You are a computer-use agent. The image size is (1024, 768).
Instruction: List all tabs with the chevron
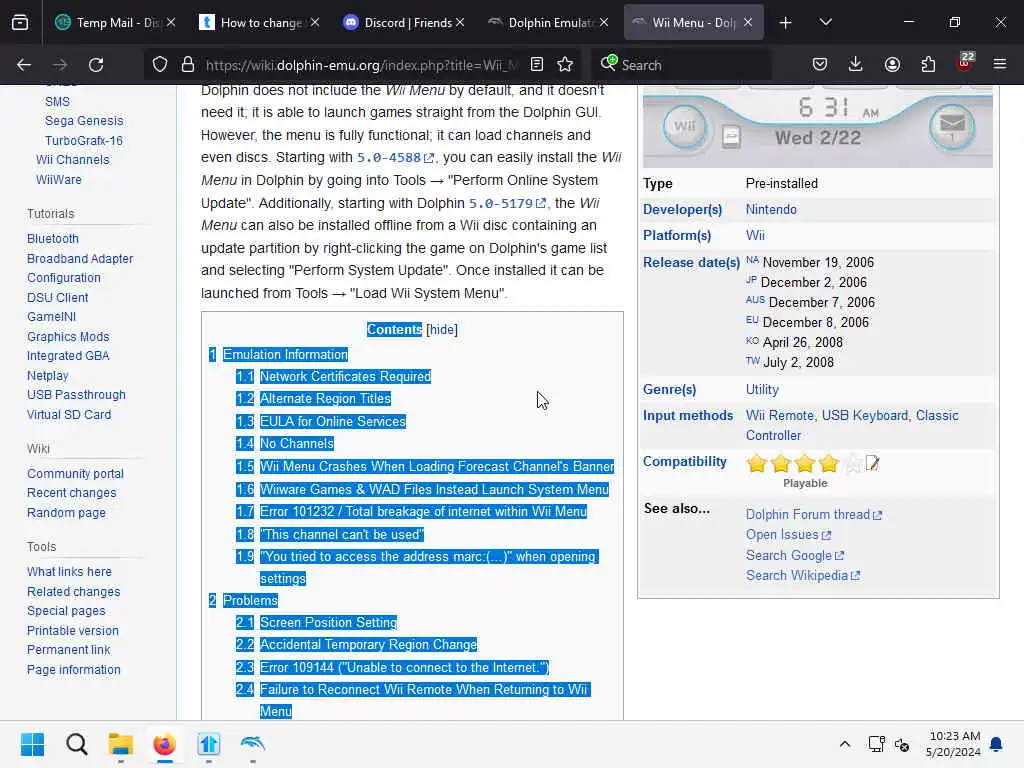[x=825, y=23]
